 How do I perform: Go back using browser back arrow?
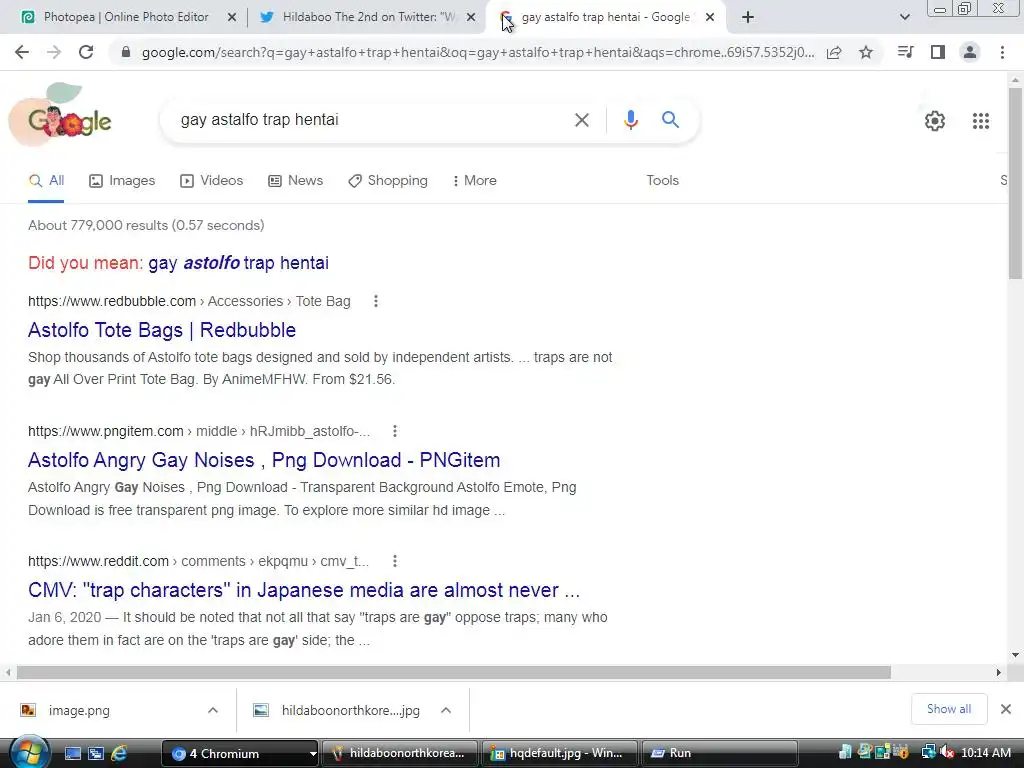22,52
